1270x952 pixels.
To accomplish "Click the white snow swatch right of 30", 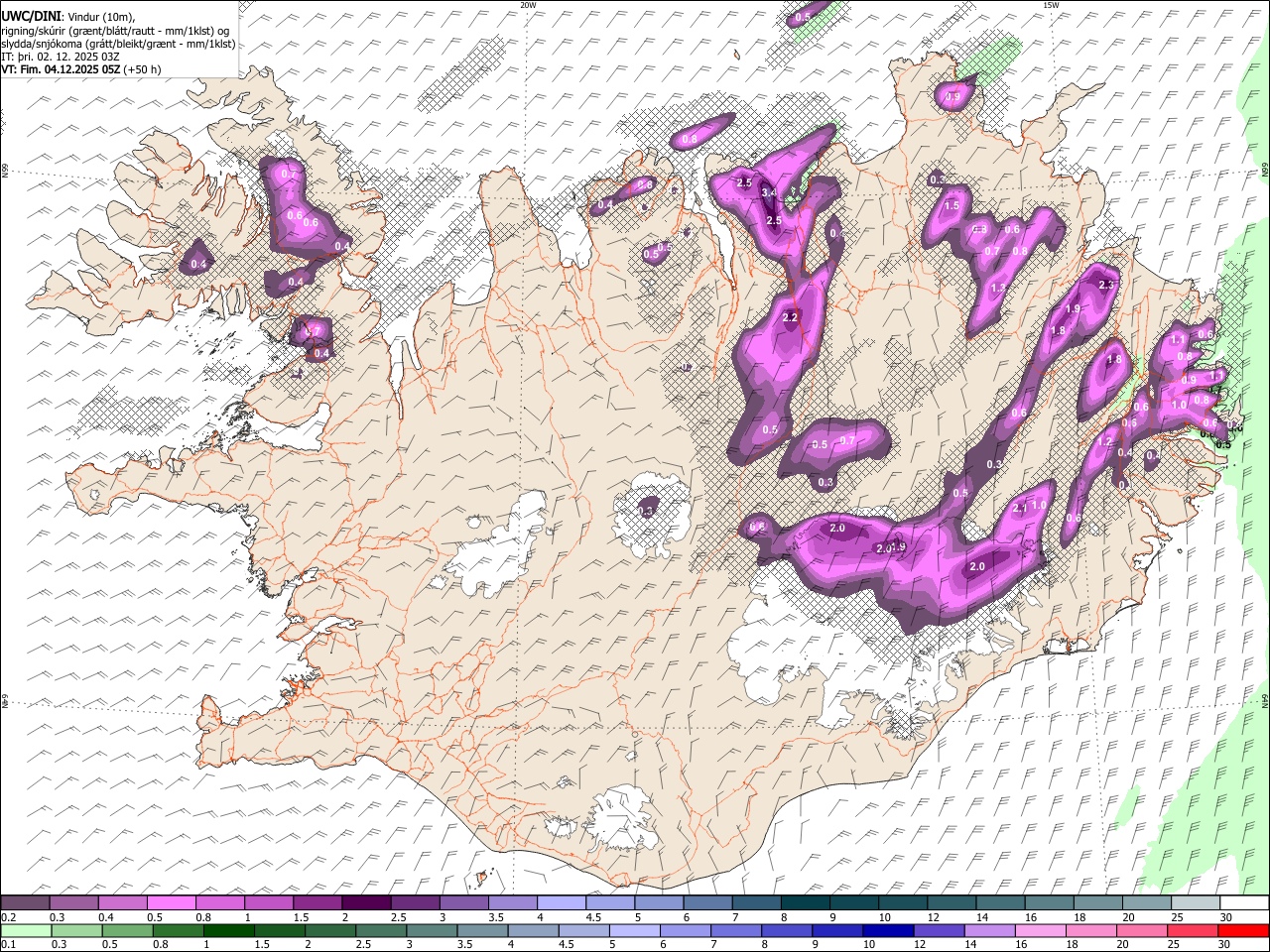I will pyautogui.click(x=1244, y=903).
